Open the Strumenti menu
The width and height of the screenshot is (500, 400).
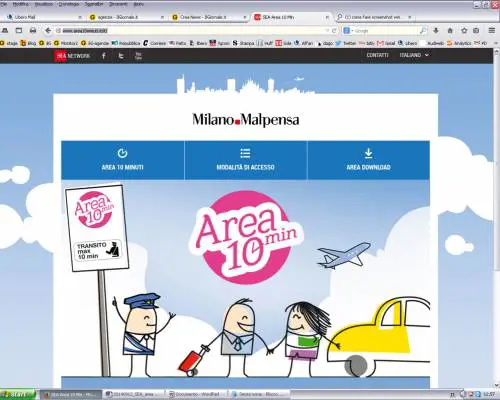118,4
